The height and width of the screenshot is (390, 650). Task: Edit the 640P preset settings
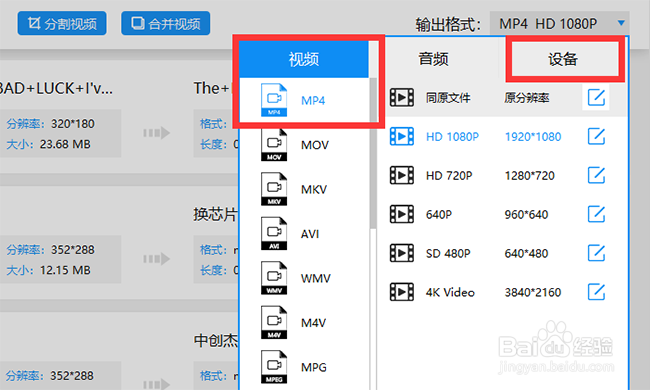pos(596,214)
